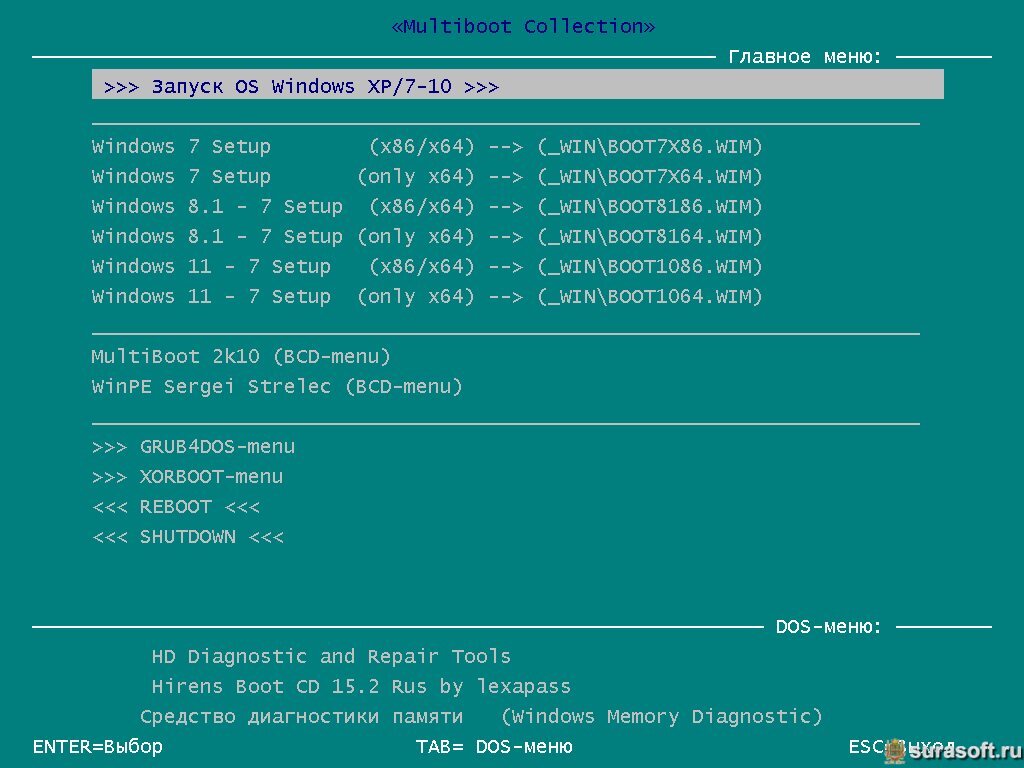Image resolution: width=1024 pixels, height=768 pixels.
Task: Go to the XORBOOT-menu entry
Action: tap(187, 477)
